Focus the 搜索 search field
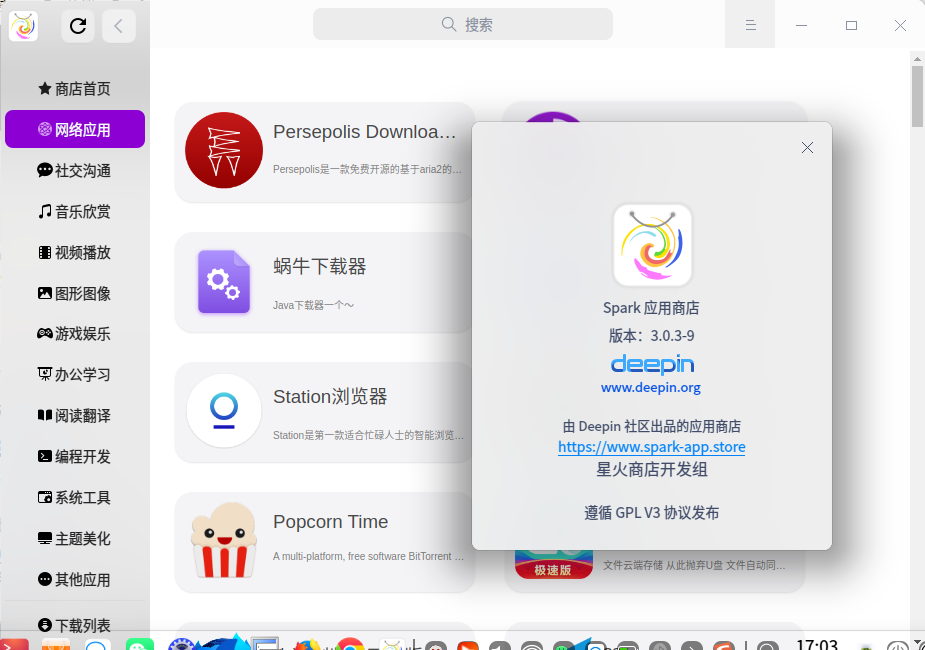 pyautogui.click(x=462, y=24)
